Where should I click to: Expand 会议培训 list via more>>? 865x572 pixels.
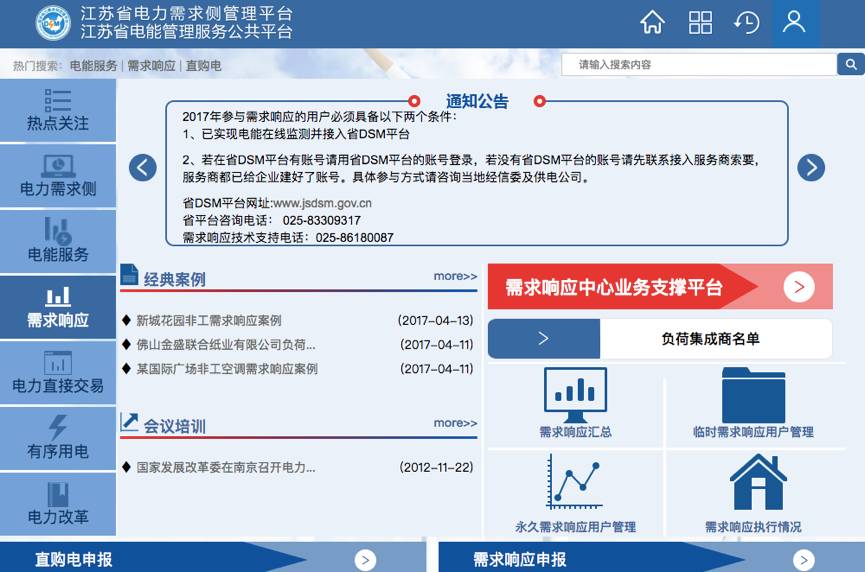pyautogui.click(x=455, y=423)
